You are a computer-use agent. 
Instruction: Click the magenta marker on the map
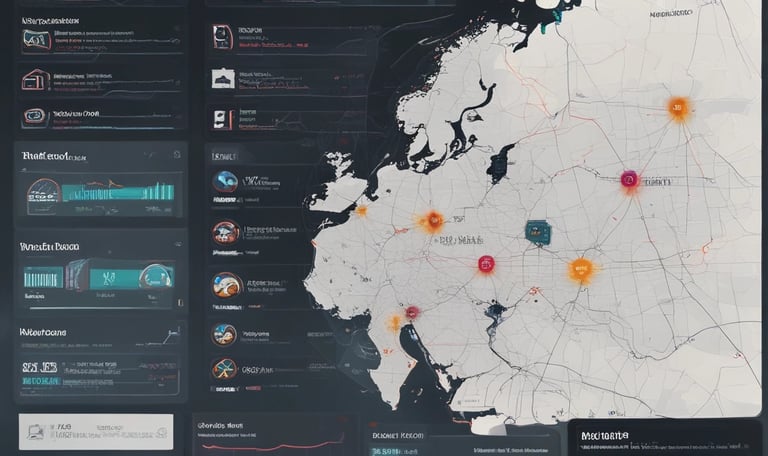coord(629,180)
